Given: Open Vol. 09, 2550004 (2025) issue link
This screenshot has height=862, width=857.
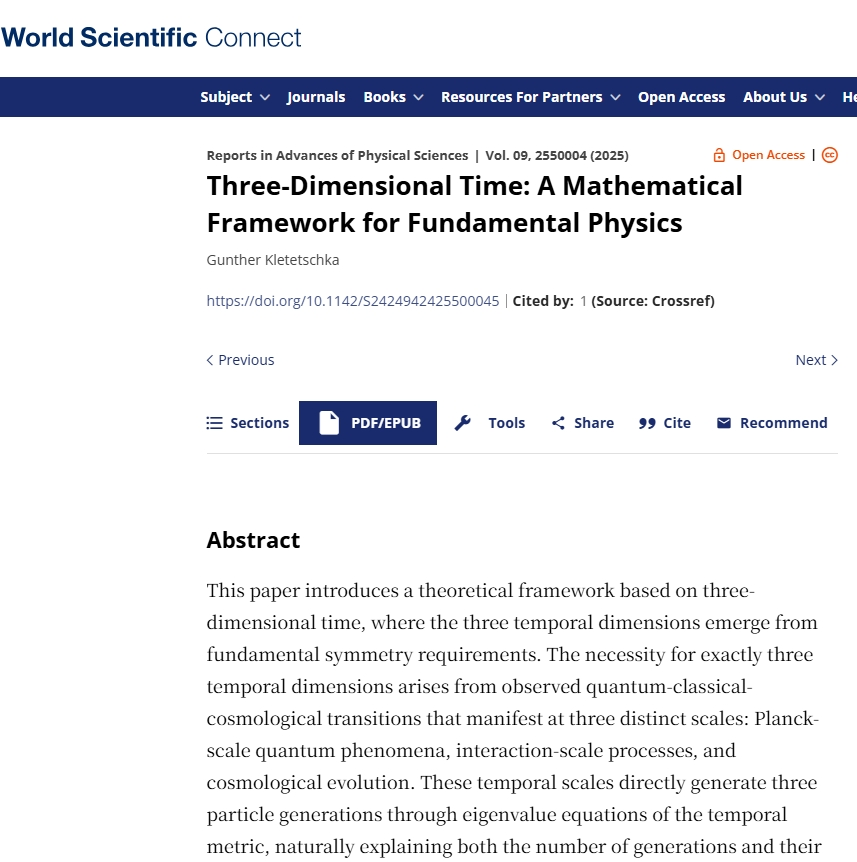Looking at the screenshot, I should click(557, 156).
